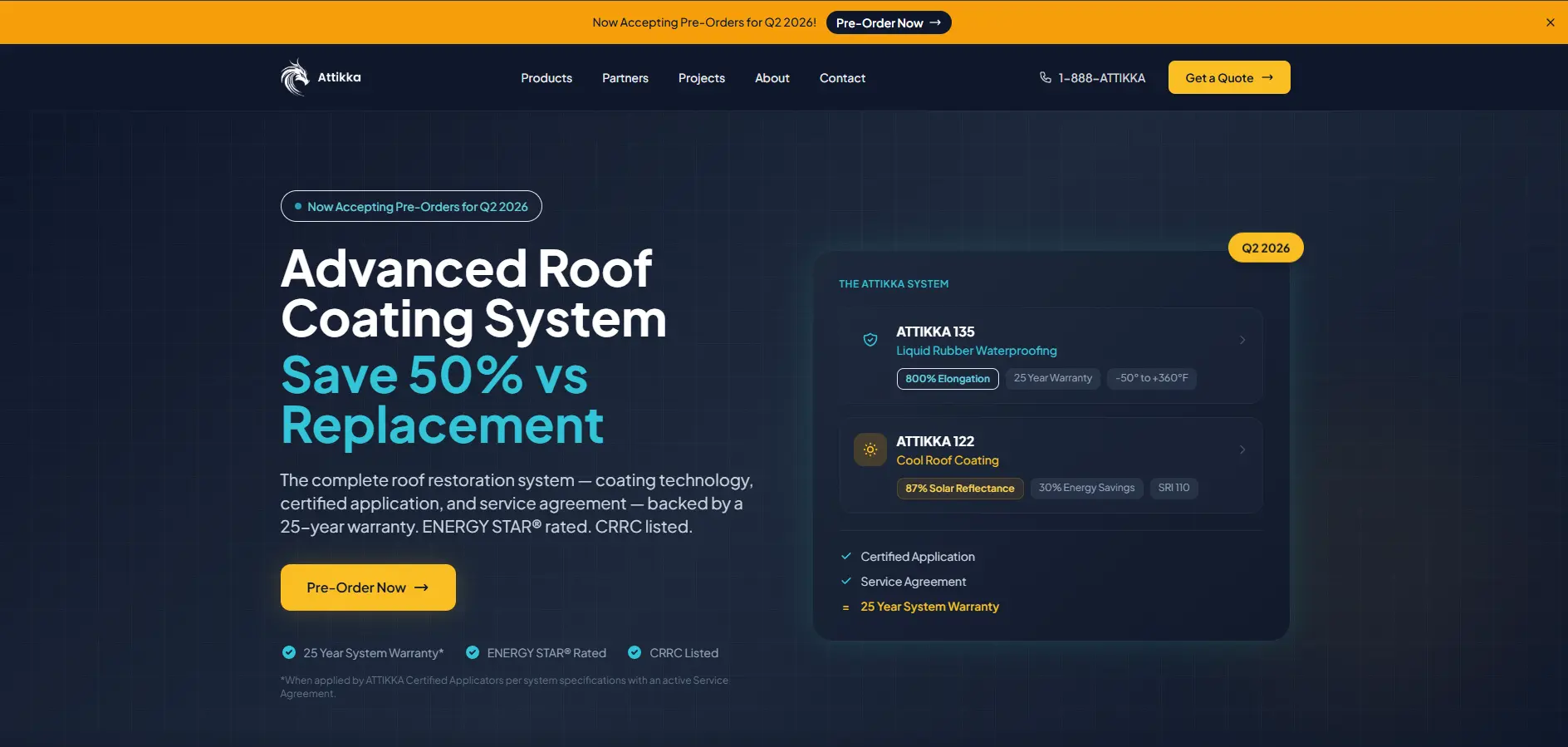Click the sun icon on ATTIKKA 122 card
This screenshot has width=1568, height=747.
[870, 450]
